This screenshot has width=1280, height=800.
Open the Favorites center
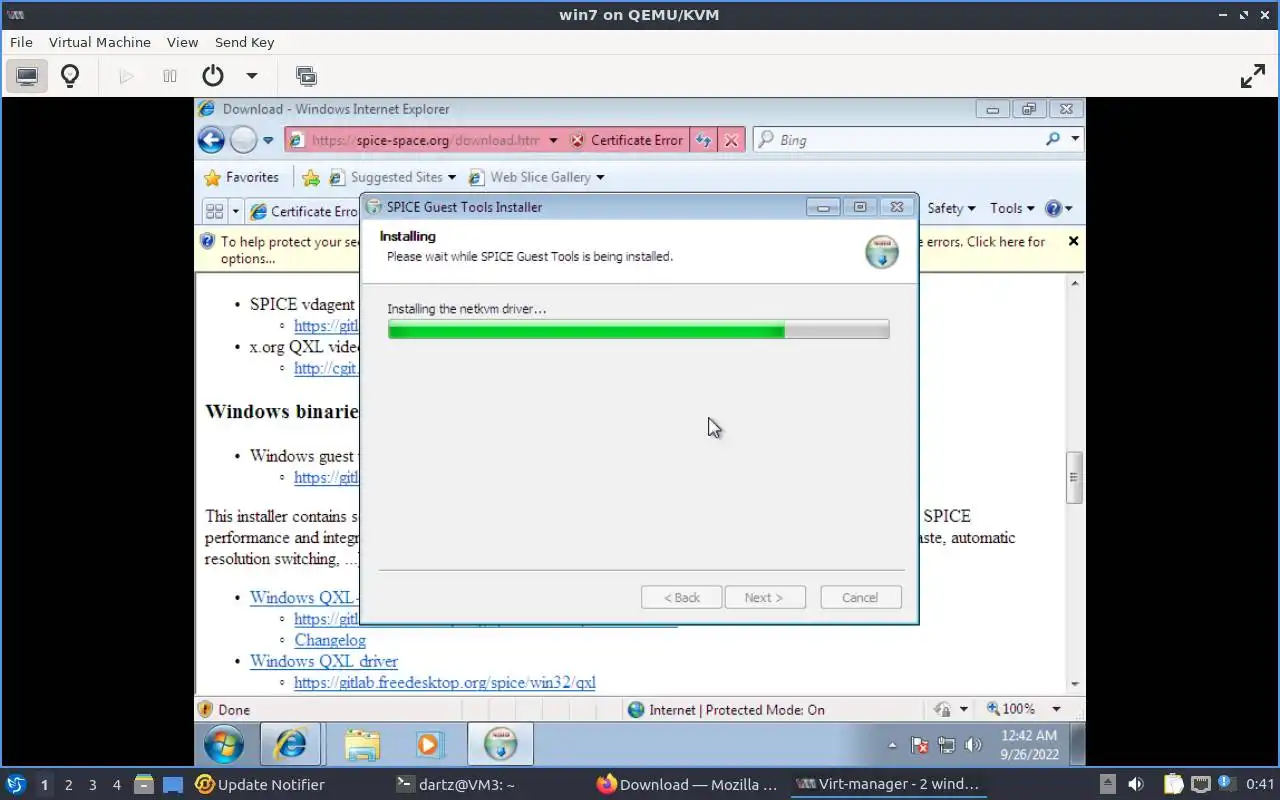[x=241, y=177]
